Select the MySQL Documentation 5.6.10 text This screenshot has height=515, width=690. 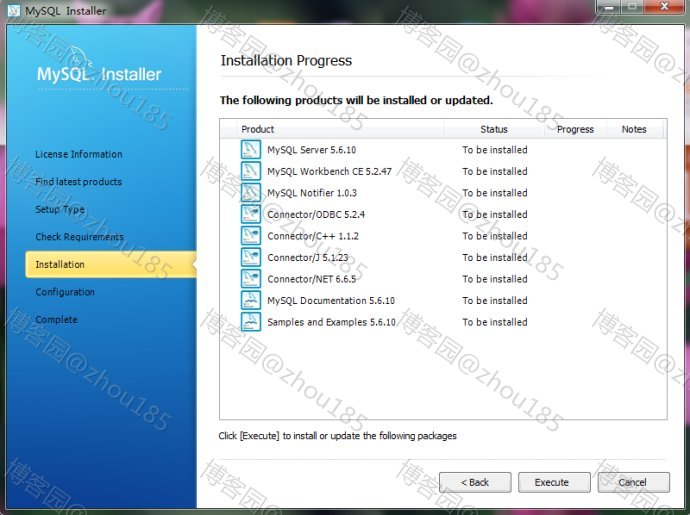point(331,301)
